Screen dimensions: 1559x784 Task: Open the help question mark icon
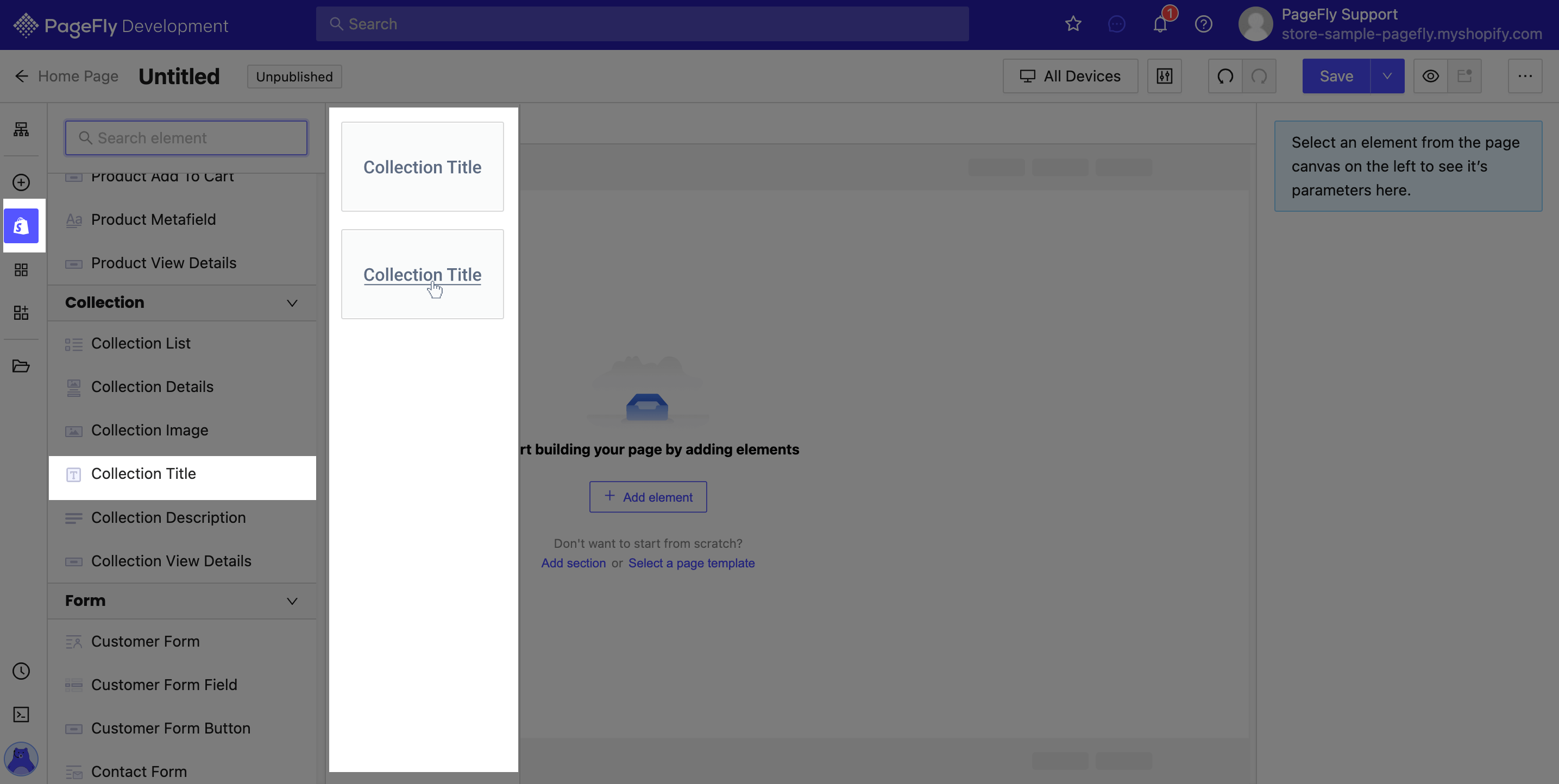click(x=1204, y=24)
